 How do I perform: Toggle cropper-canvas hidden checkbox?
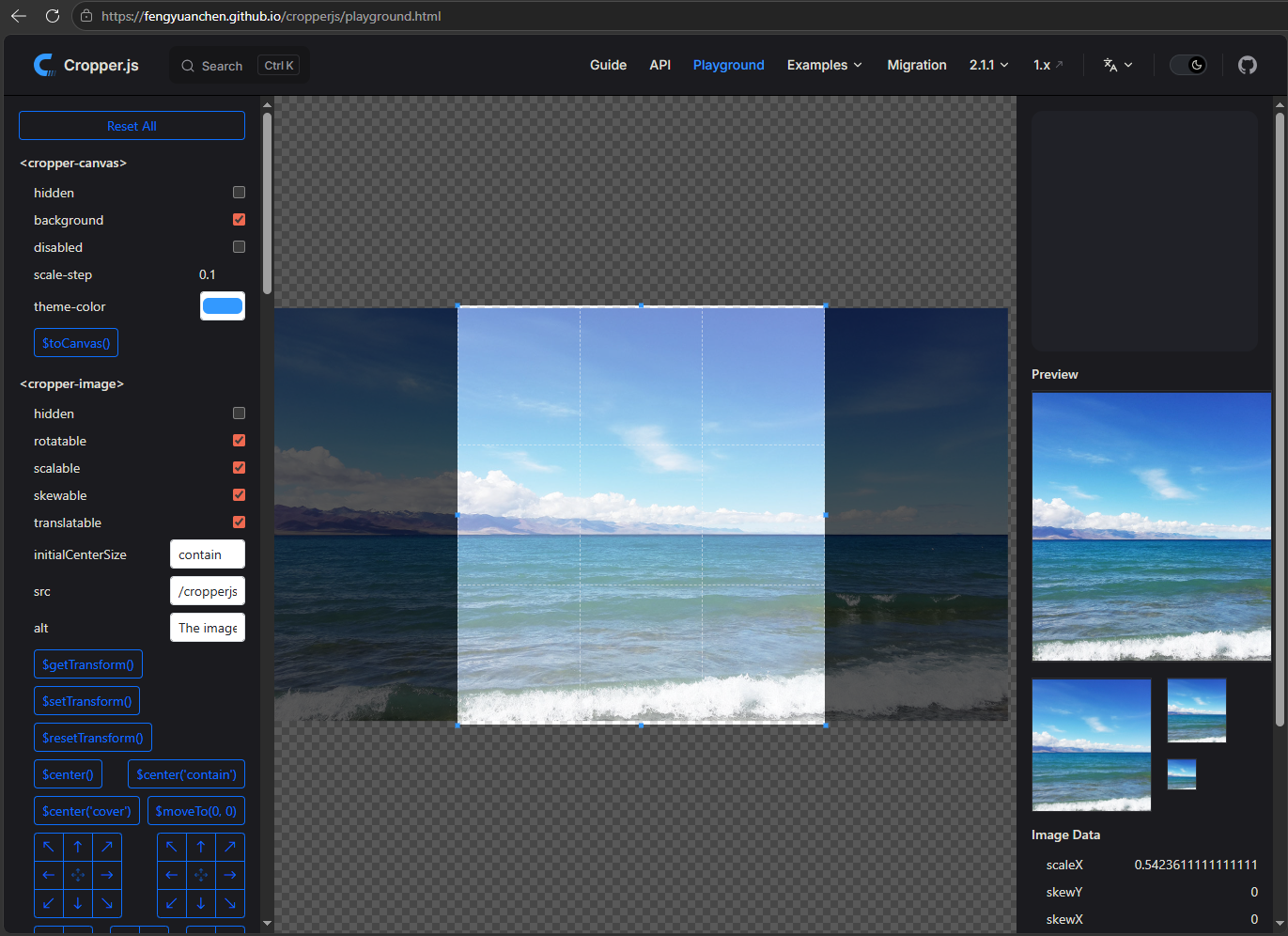click(239, 192)
